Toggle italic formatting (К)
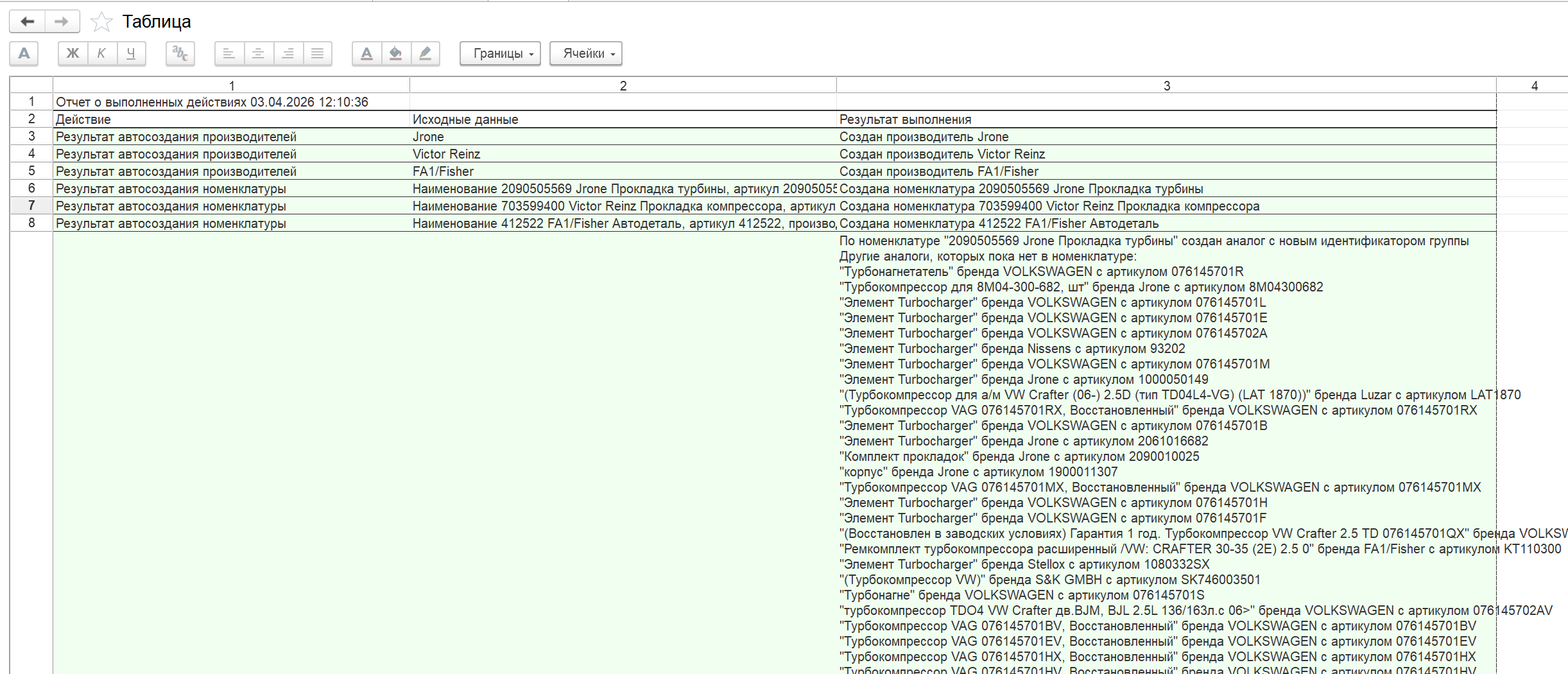Viewport: 1568px width, 674px height. coord(101,53)
